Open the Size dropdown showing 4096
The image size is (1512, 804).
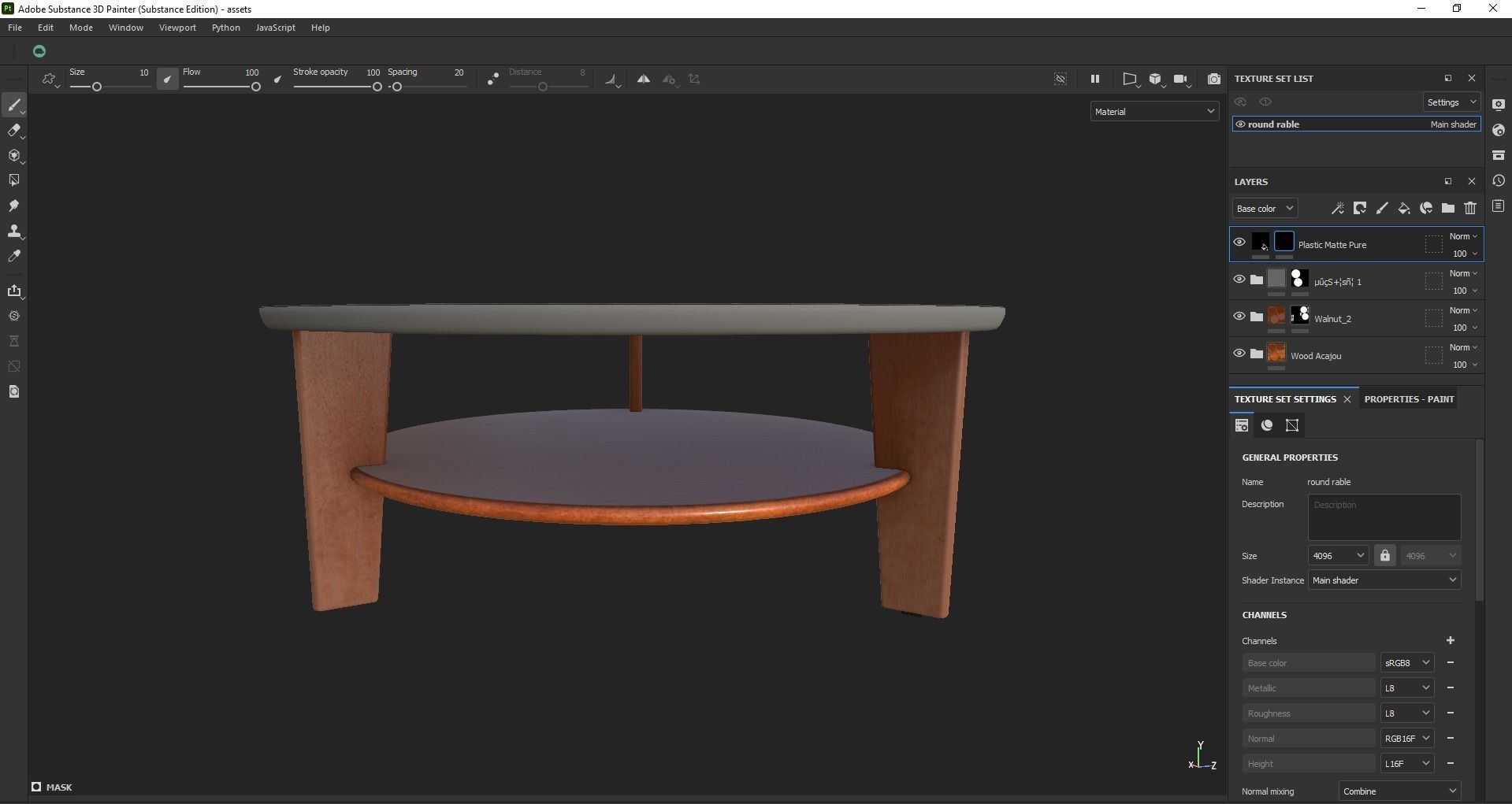click(1337, 555)
